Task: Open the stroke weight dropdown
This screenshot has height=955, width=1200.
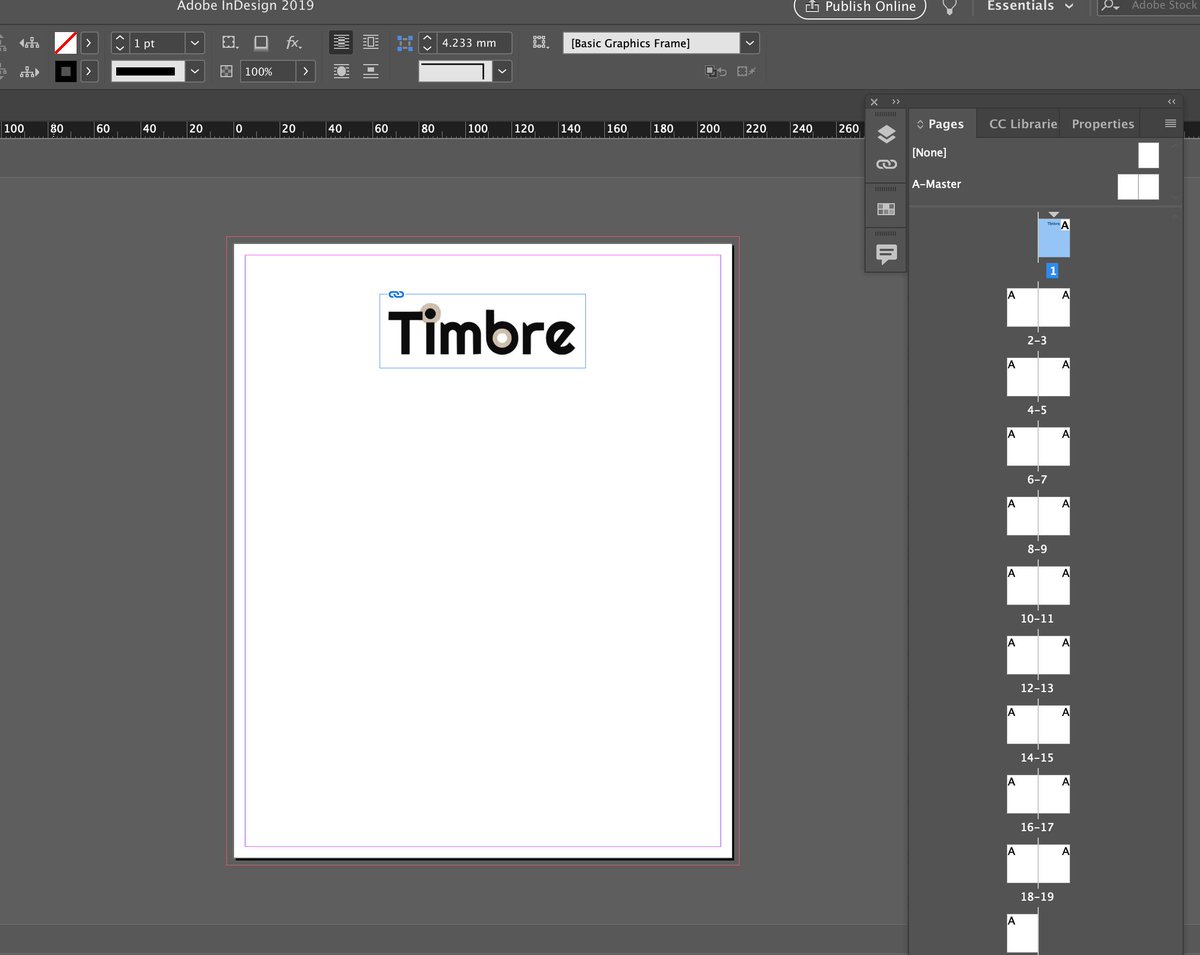Action: [195, 43]
